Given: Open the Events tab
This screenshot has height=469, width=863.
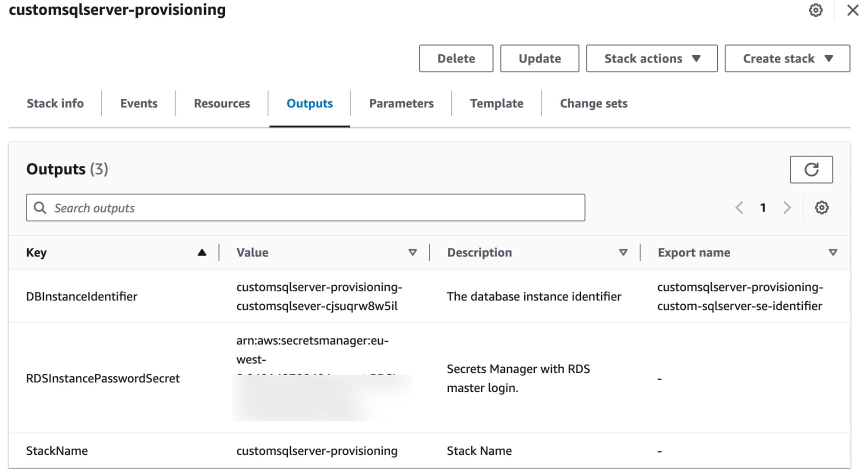Looking at the screenshot, I should [139, 103].
